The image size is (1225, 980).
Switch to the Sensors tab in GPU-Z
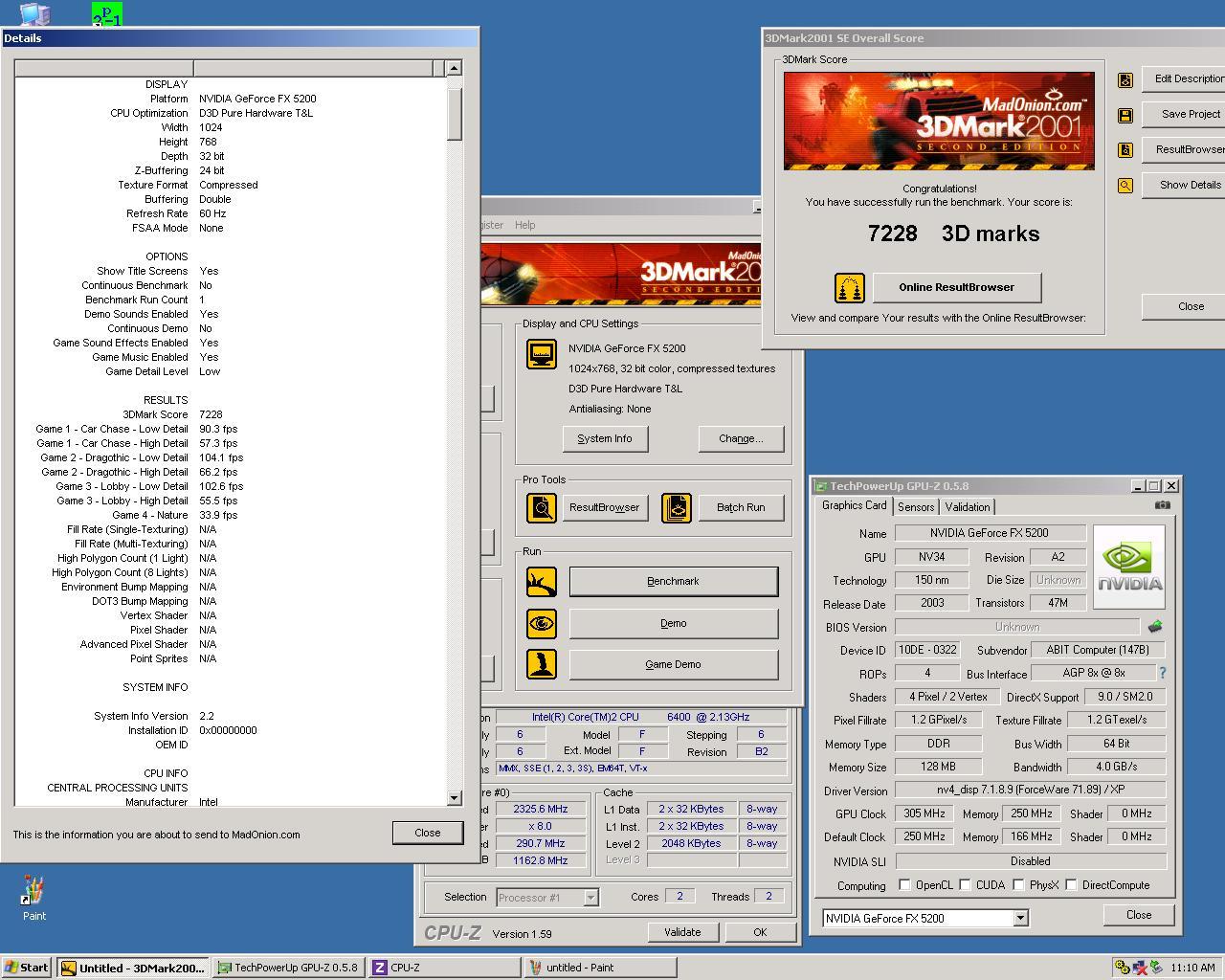916,507
